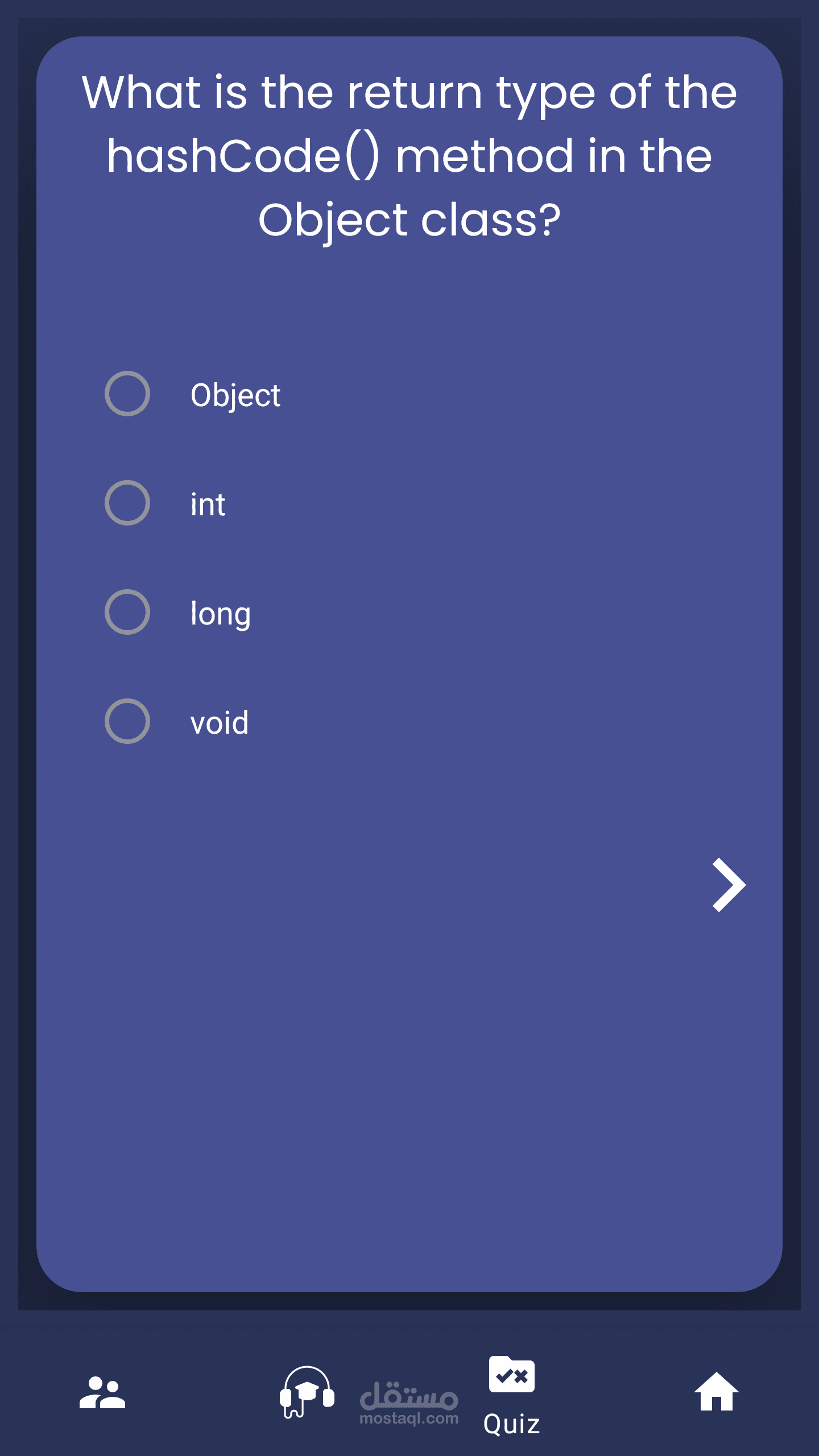Viewport: 819px width, 1456px height.
Task: Open the headphones graduation cap icon
Action: point(307,1392)
